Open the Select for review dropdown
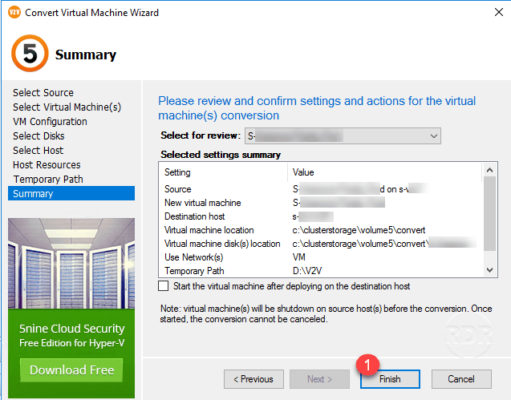Viewport: 511px width, 400px height. coord(343,136)
